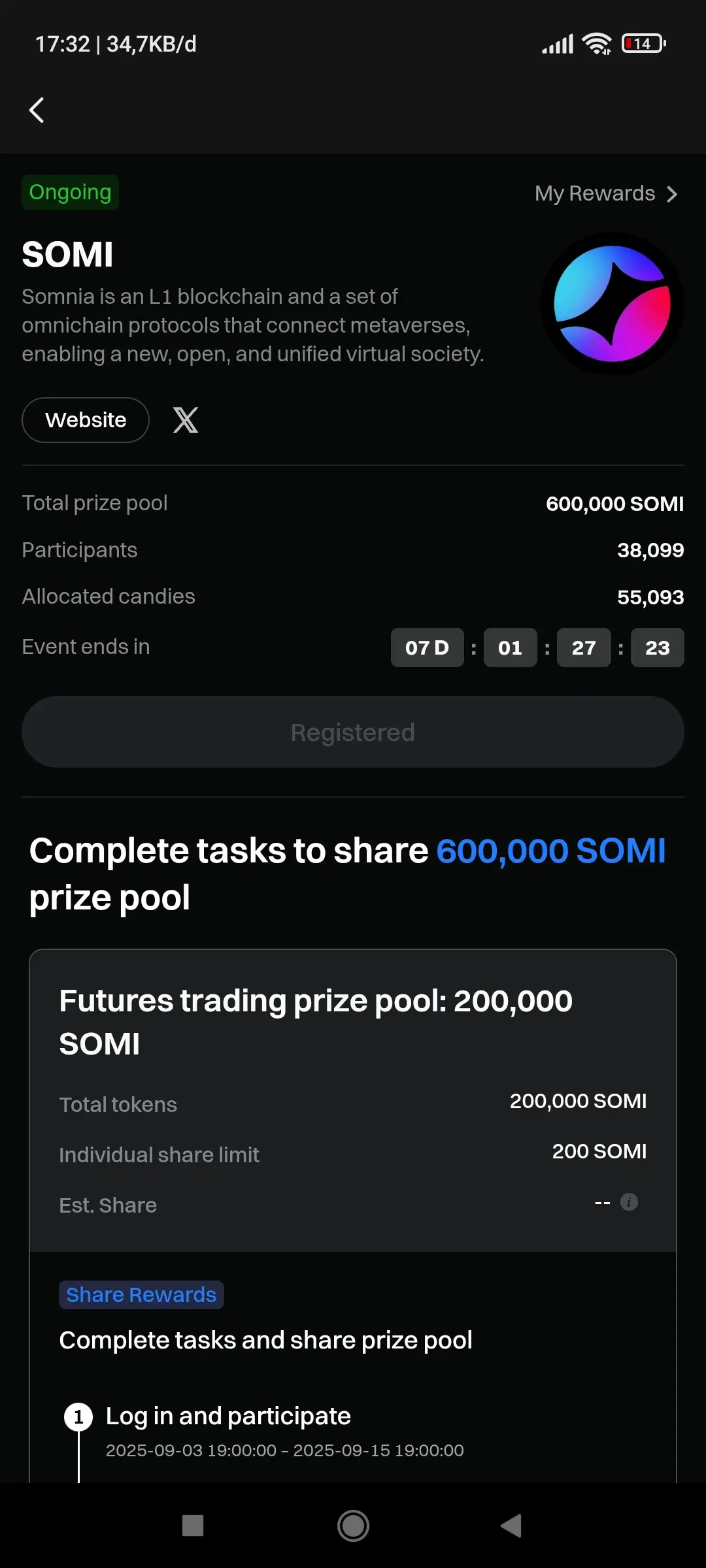Open My Rewards page
The width and height of the screenshot is (706, 1568).
click(x=595, y=193)
